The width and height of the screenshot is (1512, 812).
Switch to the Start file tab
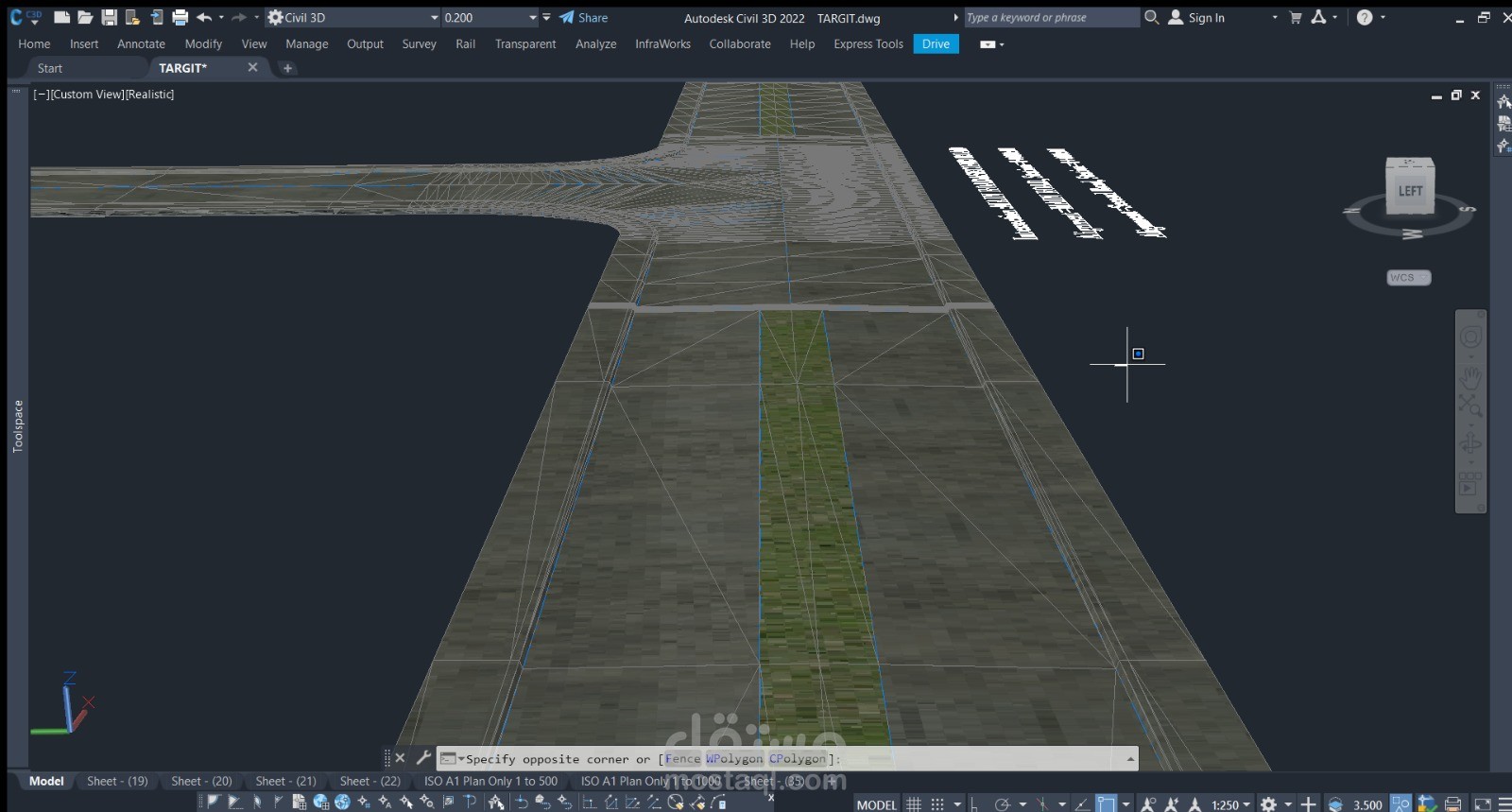click(x=50, y=68)
